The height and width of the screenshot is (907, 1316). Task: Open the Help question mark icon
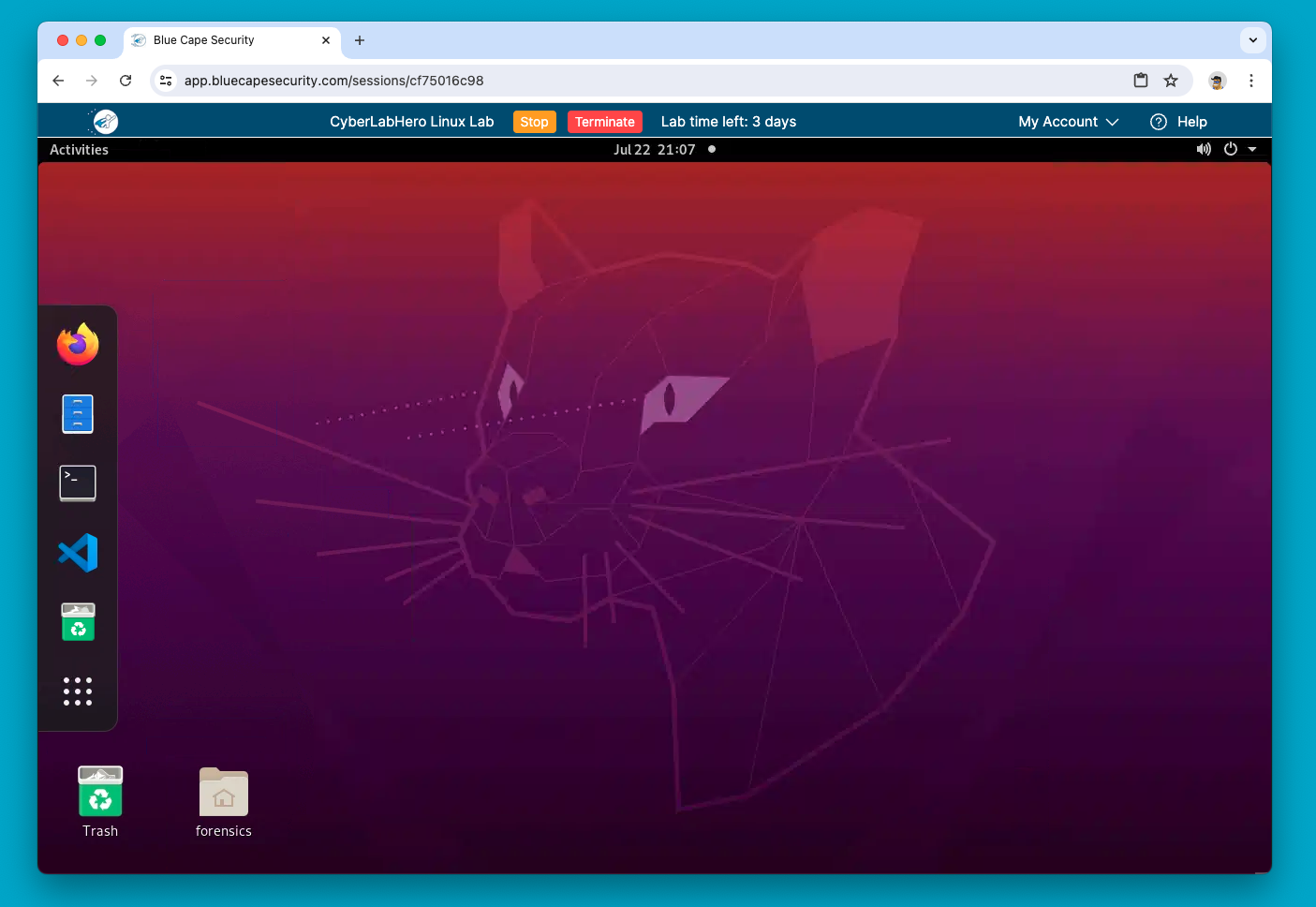click(x=1159, y=122)
